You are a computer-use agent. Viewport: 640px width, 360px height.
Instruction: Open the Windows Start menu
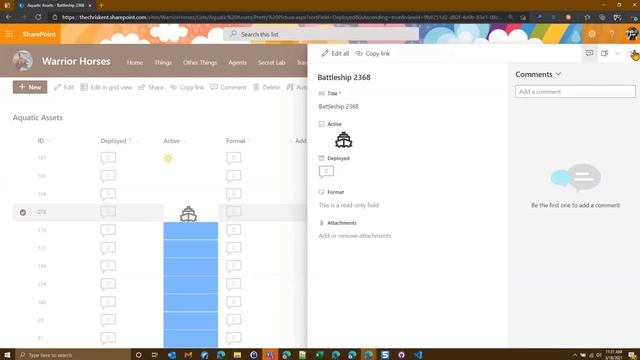click(x=7, y=355)
